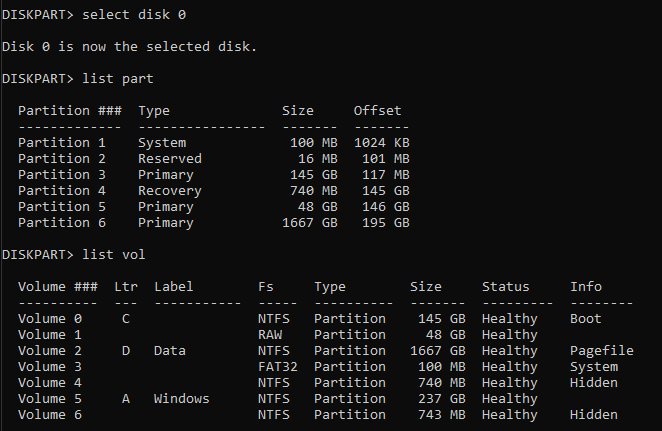Click the 'list part' command text
The height and width of the screenshot is (431, 662).
point(118,78)
